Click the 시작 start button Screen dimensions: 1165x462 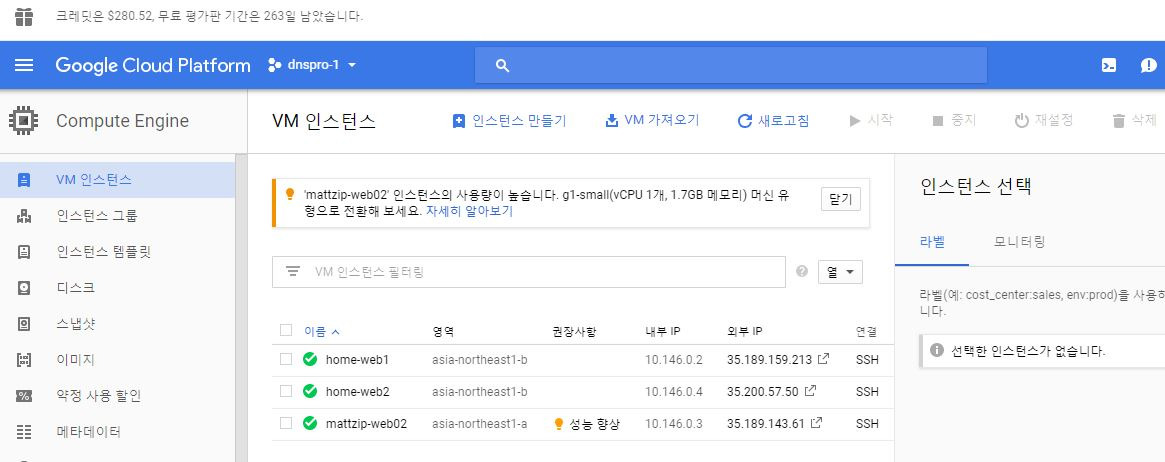click(872, 120)
